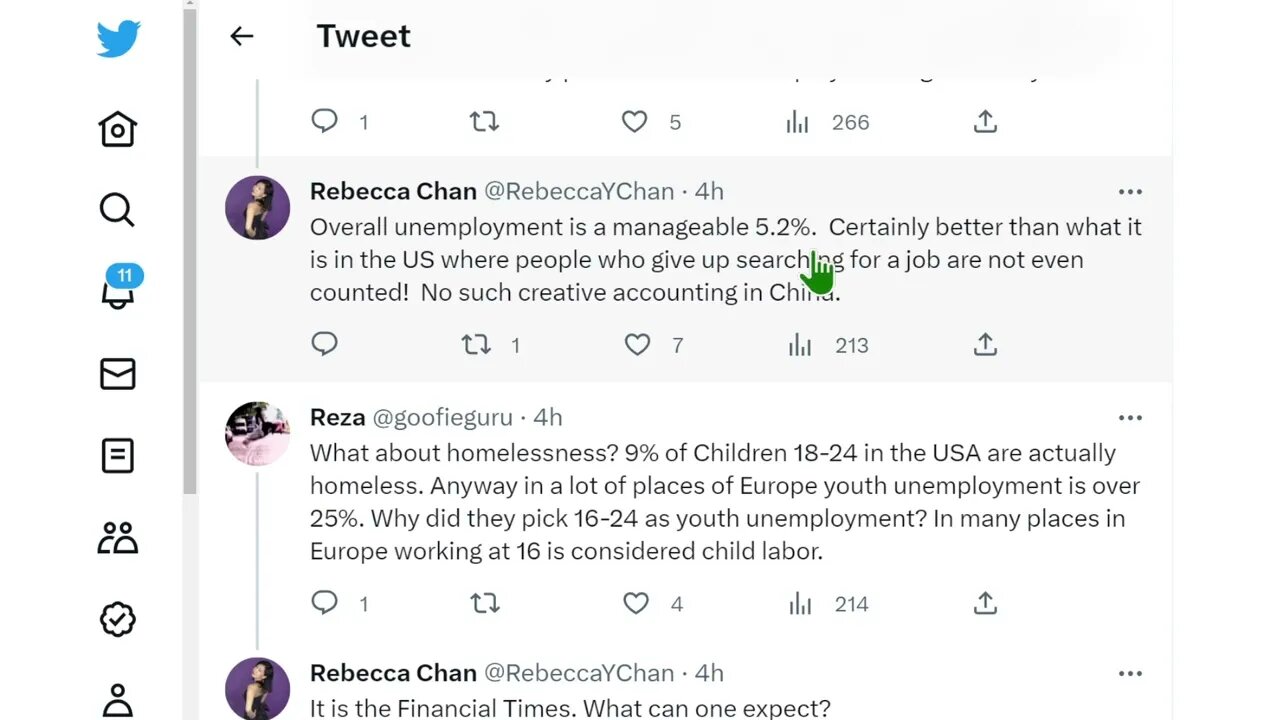The width and height of the screenshot is (1280, 720).
Task: Like Rebecca Chan's unemployment tweet
Action: pos(637,345)
